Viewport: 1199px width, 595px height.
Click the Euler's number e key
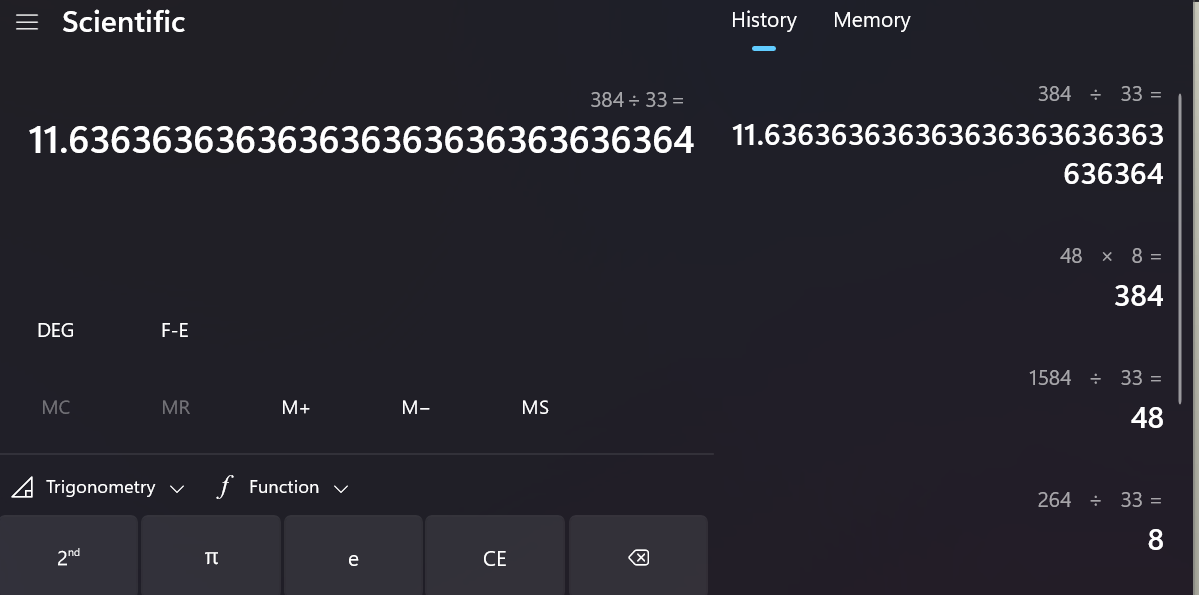tap(353, 558)
